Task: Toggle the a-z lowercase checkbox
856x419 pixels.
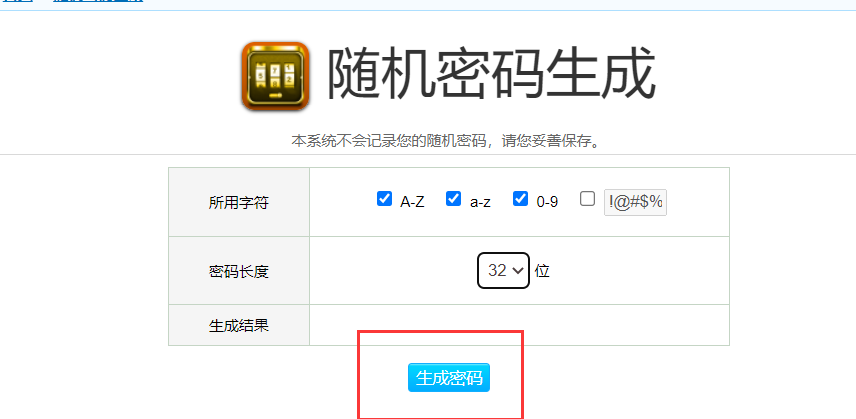Action: click(453, 199)
